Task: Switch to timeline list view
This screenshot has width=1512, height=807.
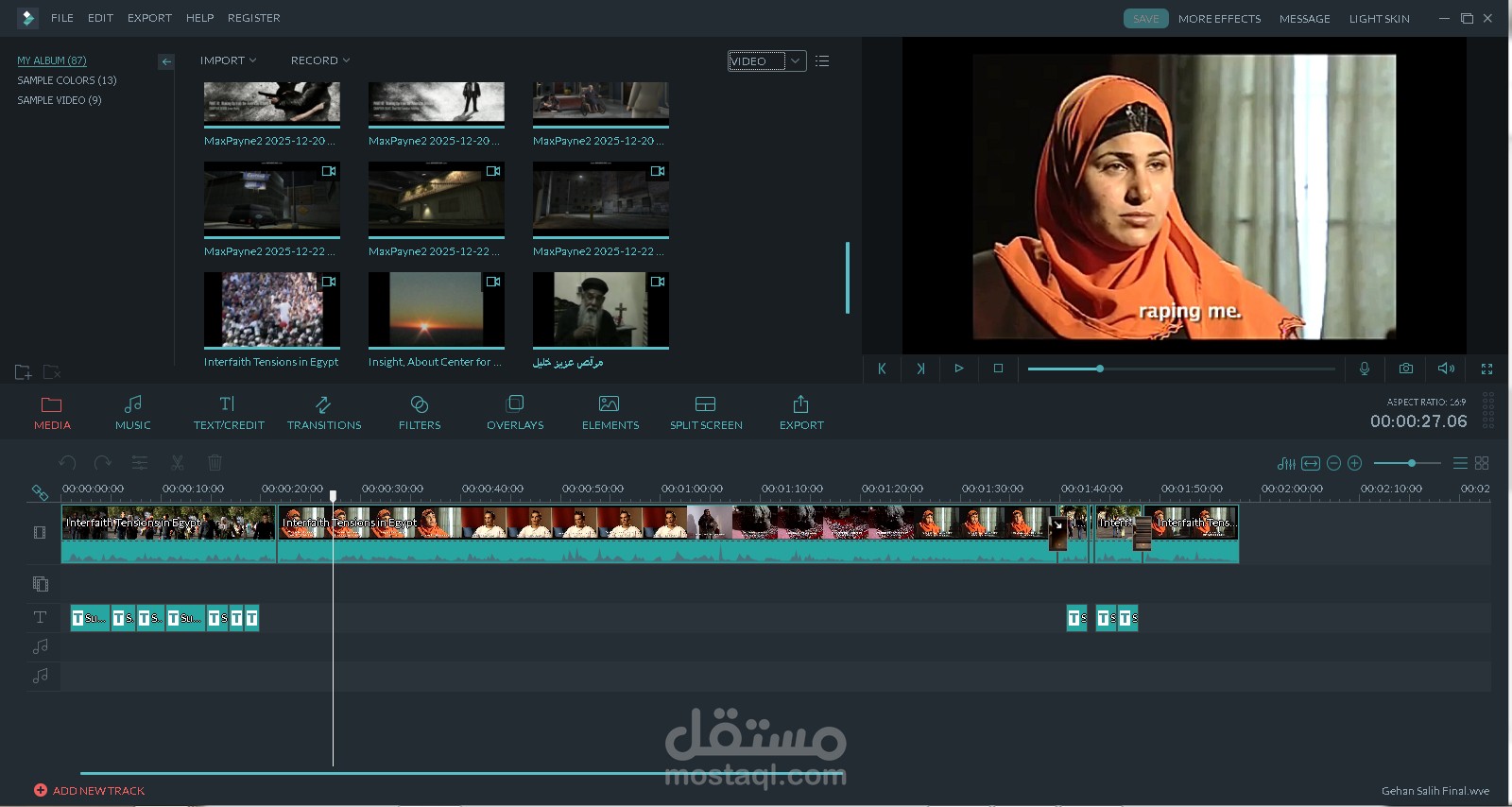Action: 1460,463
